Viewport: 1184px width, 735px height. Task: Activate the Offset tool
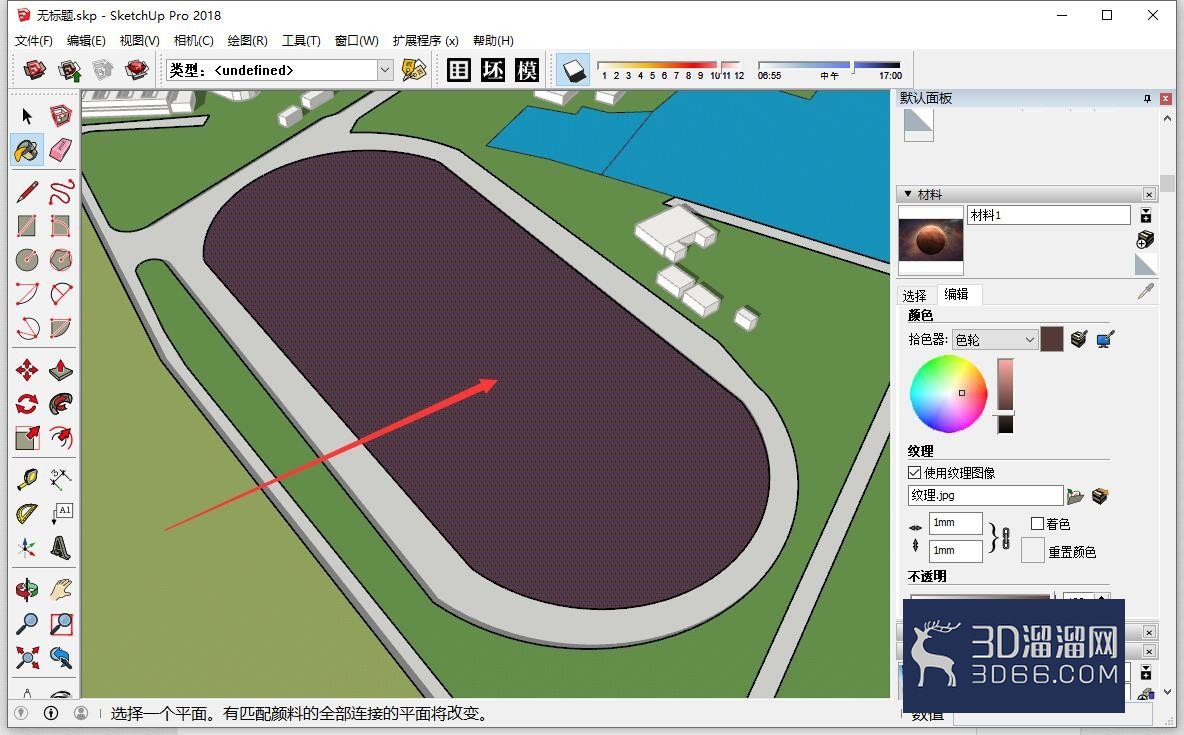click(x=60, y=438)
